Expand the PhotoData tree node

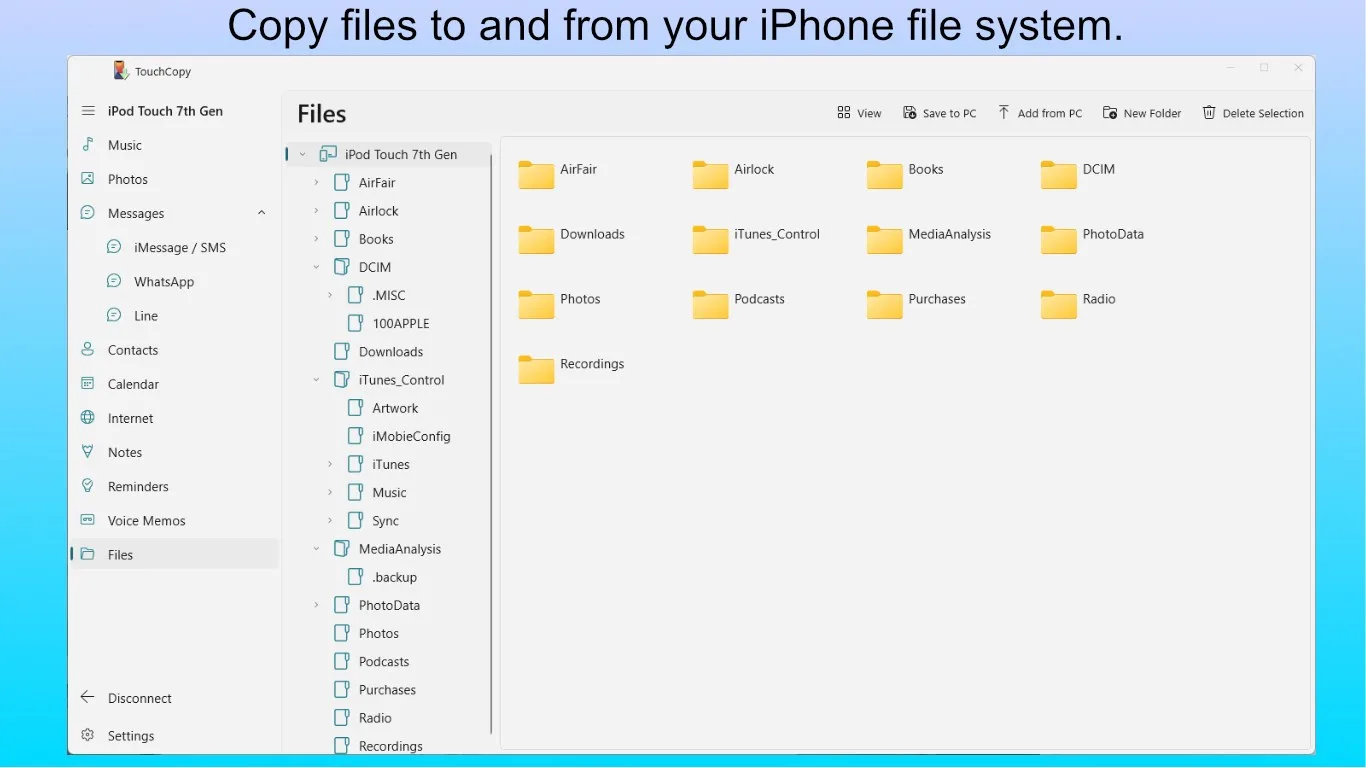point(316,605)
